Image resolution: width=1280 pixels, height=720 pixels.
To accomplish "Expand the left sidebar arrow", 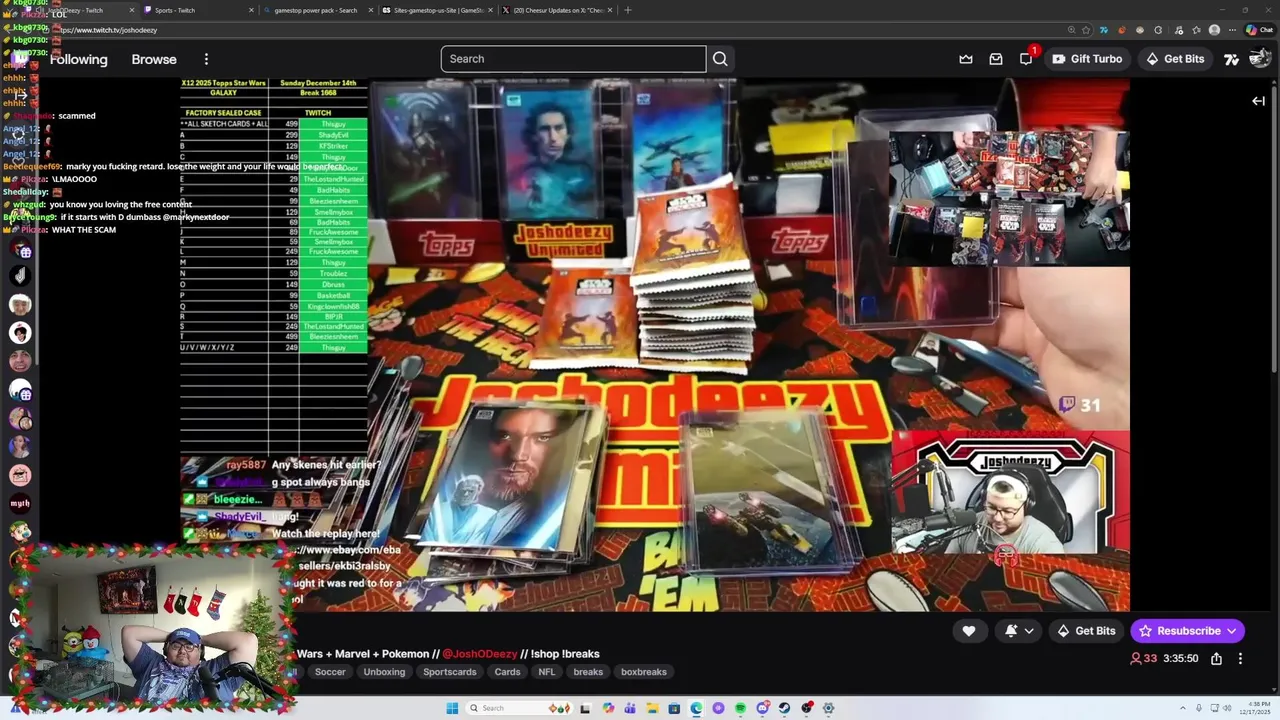I will (20, 97).
